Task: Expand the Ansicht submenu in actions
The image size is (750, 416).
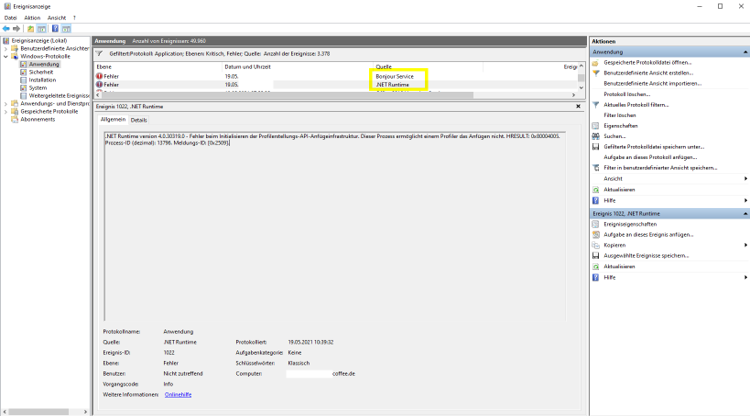Action: pyautogui.click(x=745, y=179)
